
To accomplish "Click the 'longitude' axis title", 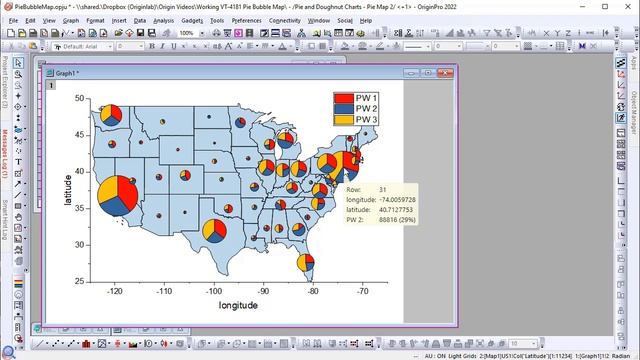I will (x=238, y=305).
